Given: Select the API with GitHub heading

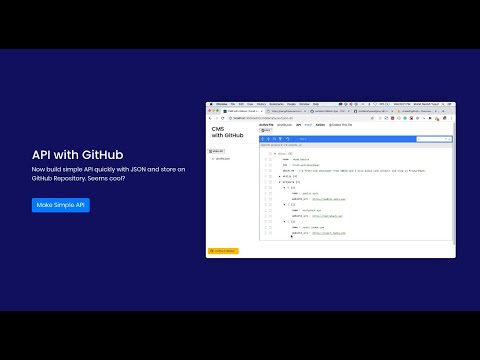Looking at the screenshot, I should 78,155.
